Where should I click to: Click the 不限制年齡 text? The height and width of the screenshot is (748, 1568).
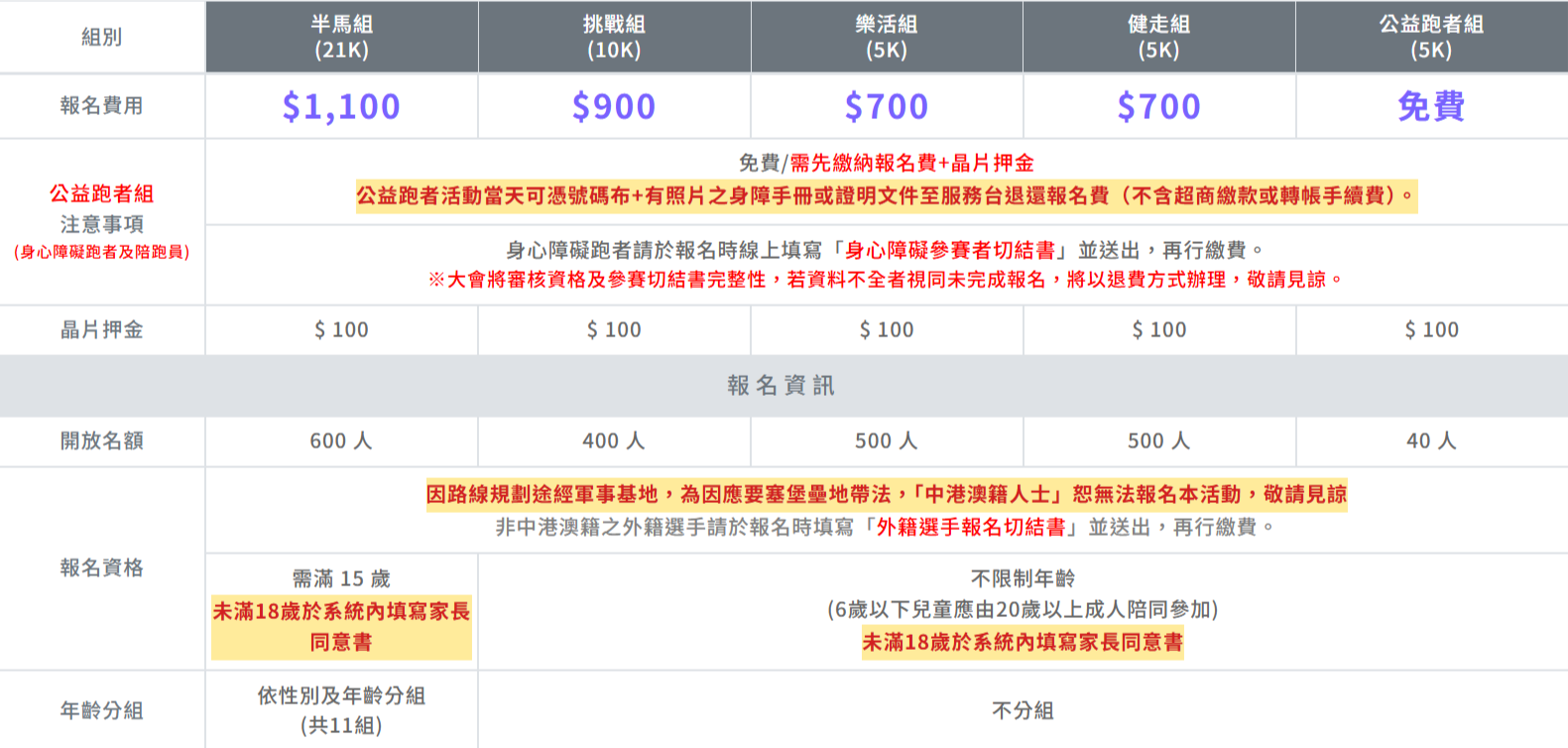[1023, 578]
